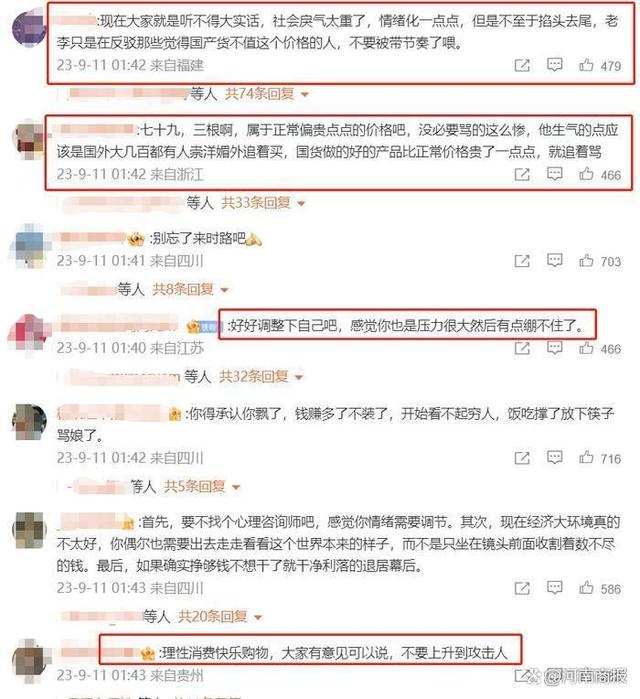Expand the 共33条回复 replies
The image size is (640, 699).
263,203
